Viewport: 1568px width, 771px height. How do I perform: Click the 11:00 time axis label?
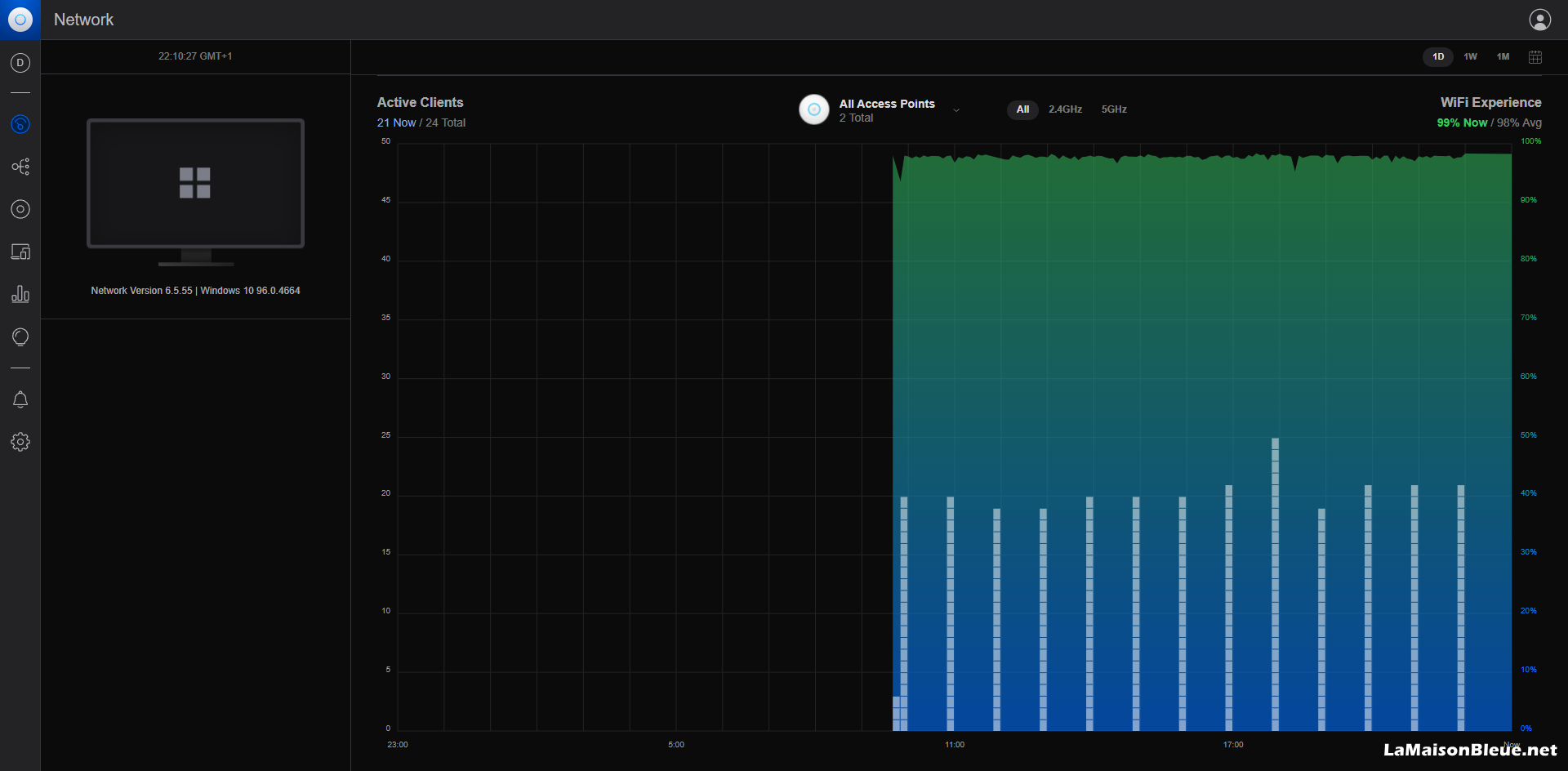pyautogui.click(x=955, y=745)
